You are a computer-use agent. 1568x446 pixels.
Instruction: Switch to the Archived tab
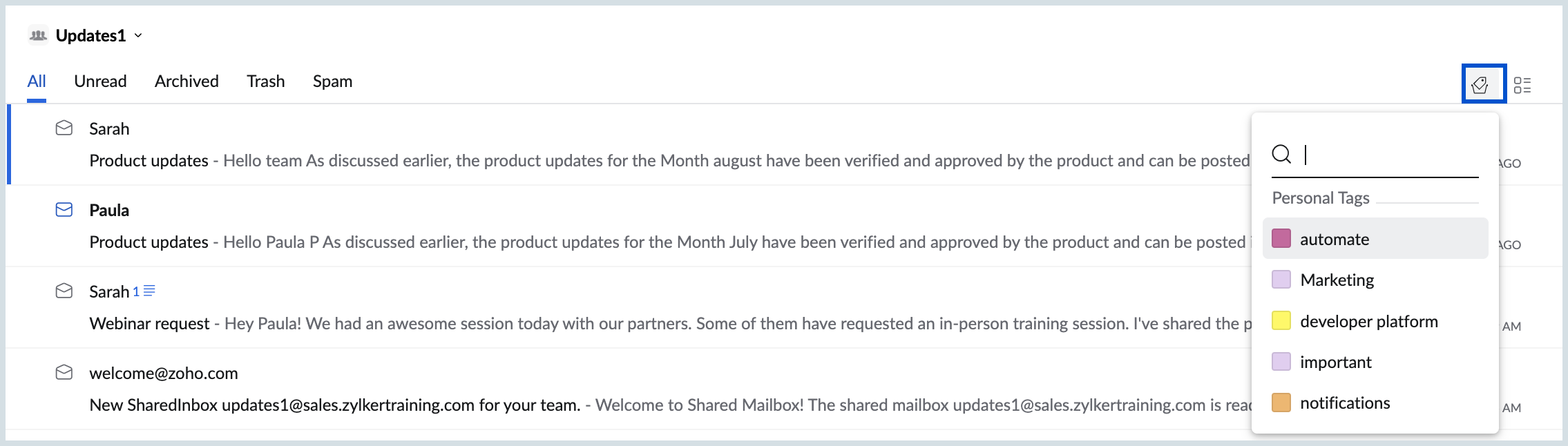pos(187,81)
